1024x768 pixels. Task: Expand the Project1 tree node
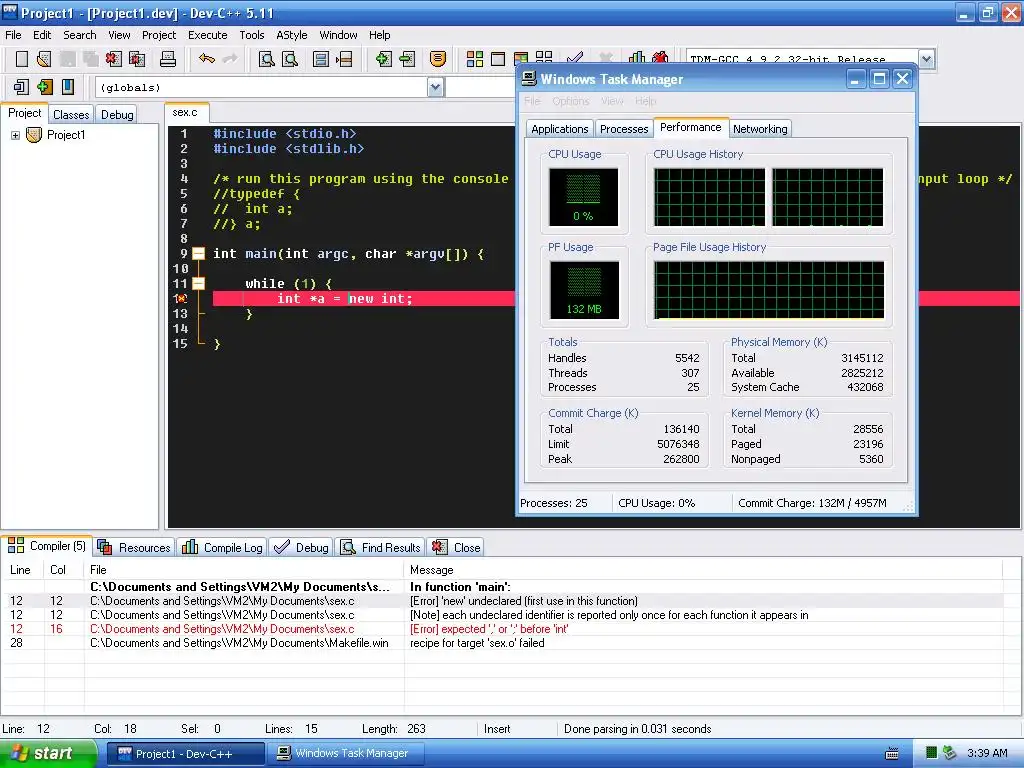[15, 135]
